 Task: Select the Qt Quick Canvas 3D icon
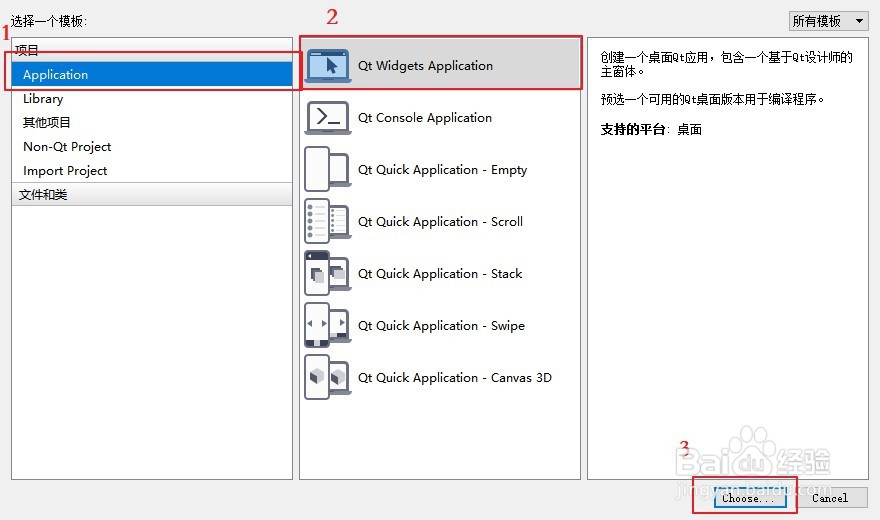(328, 378)
